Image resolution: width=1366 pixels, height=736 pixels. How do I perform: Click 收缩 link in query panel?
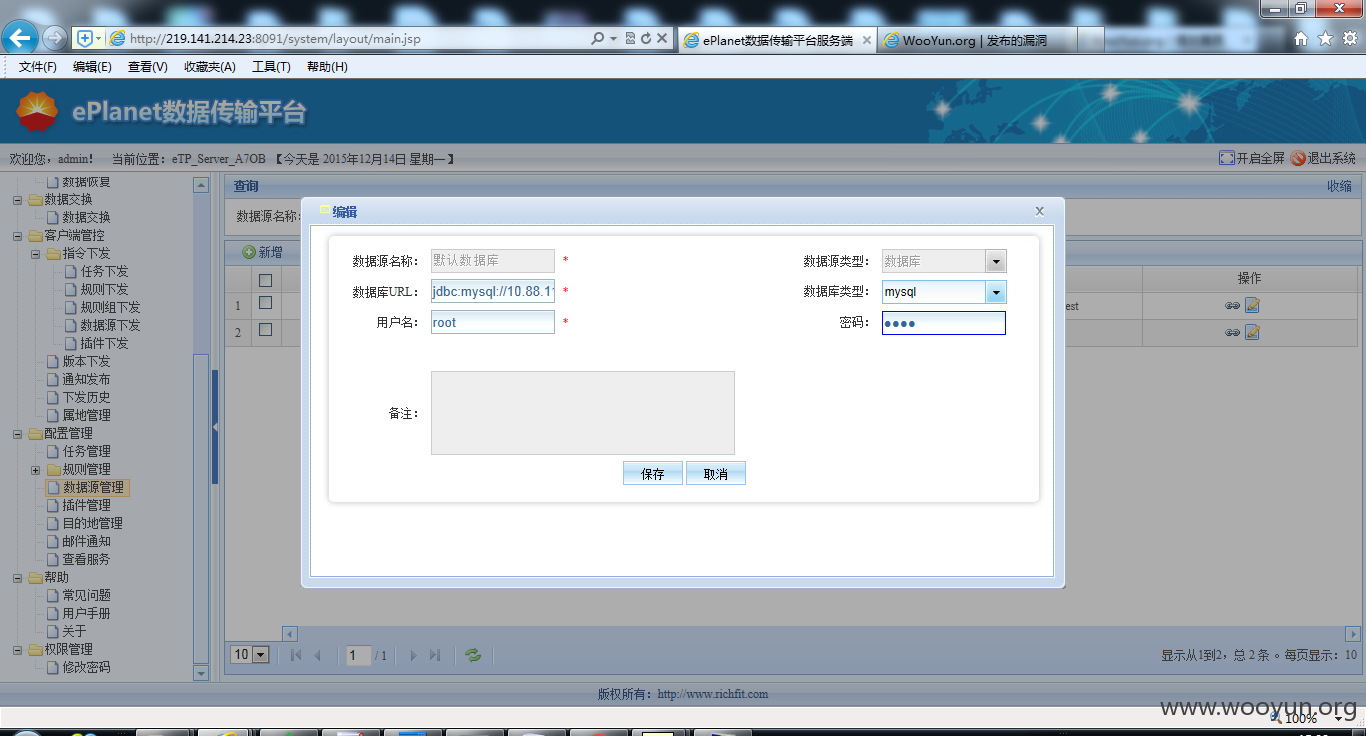pyautogui.click(x=1339, y=186)
